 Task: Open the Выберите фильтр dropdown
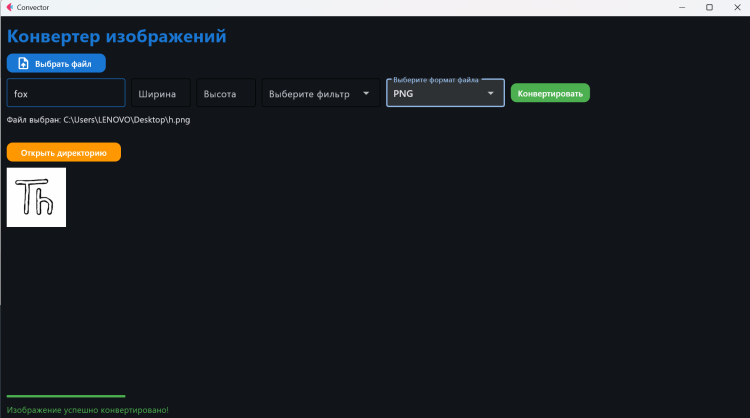(x=310, y=93)
